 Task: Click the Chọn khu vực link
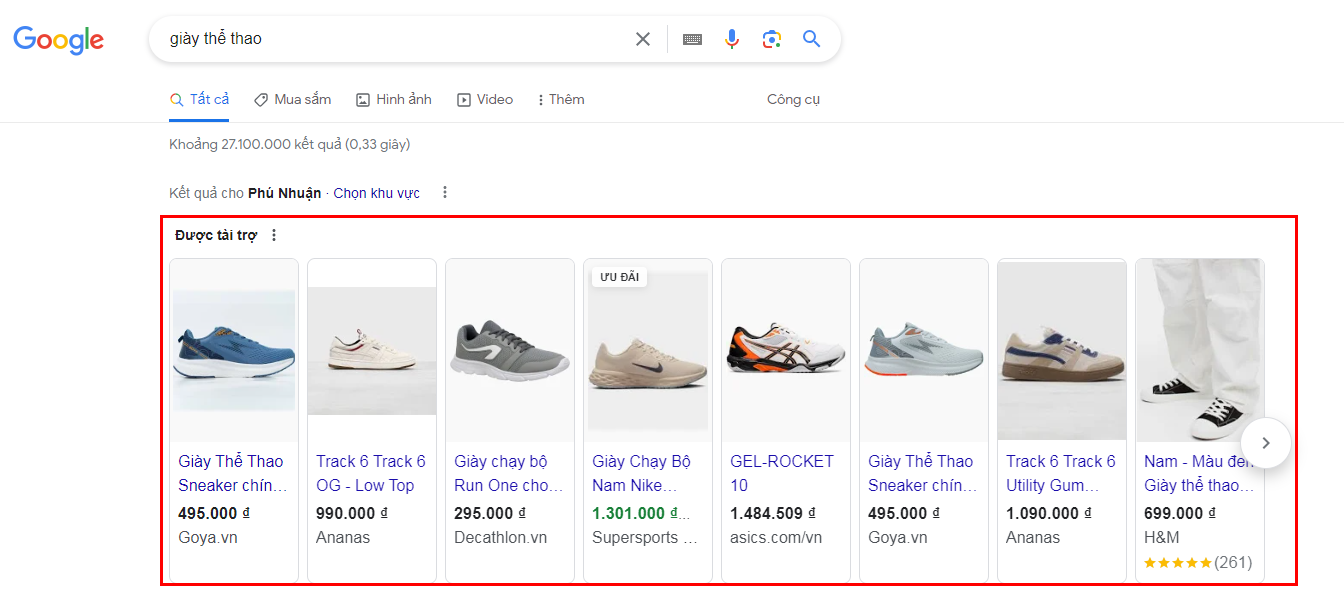tap(376, 193)
